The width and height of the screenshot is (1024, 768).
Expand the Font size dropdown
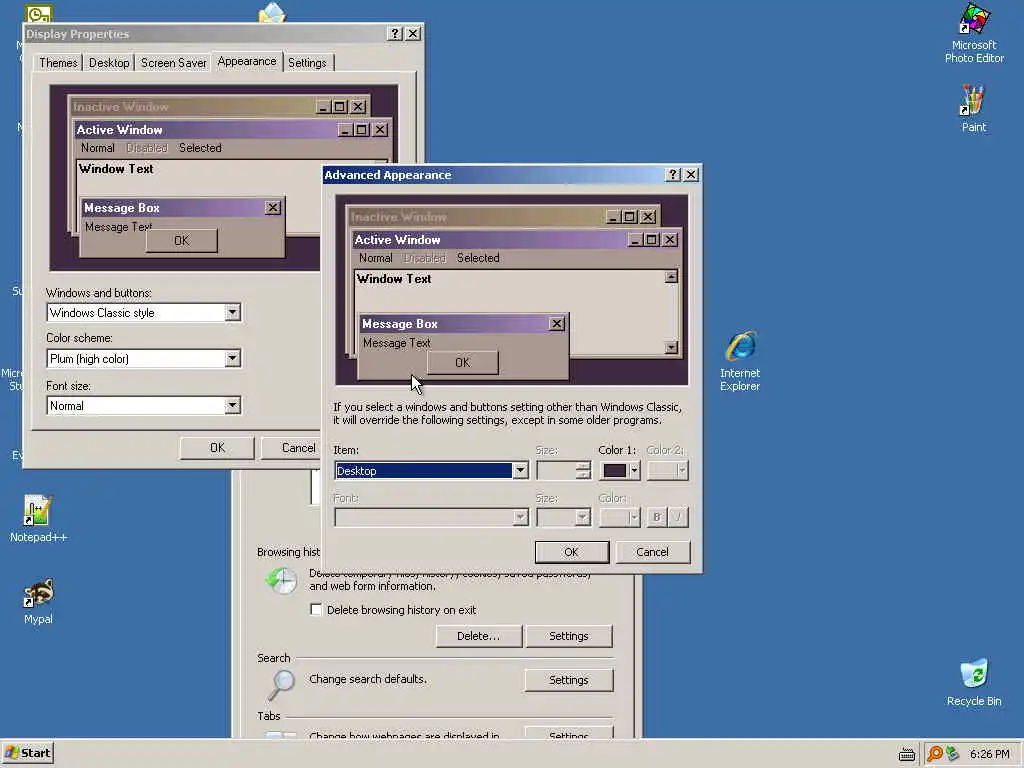point(232,406)
